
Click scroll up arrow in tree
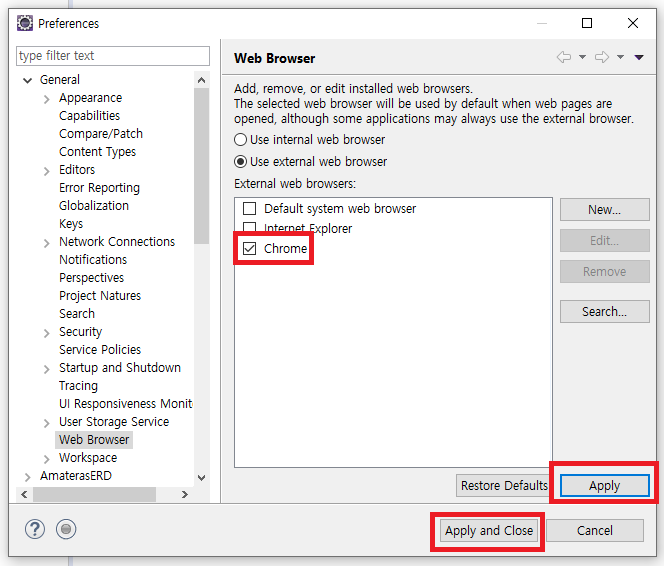tap(202, 80)
